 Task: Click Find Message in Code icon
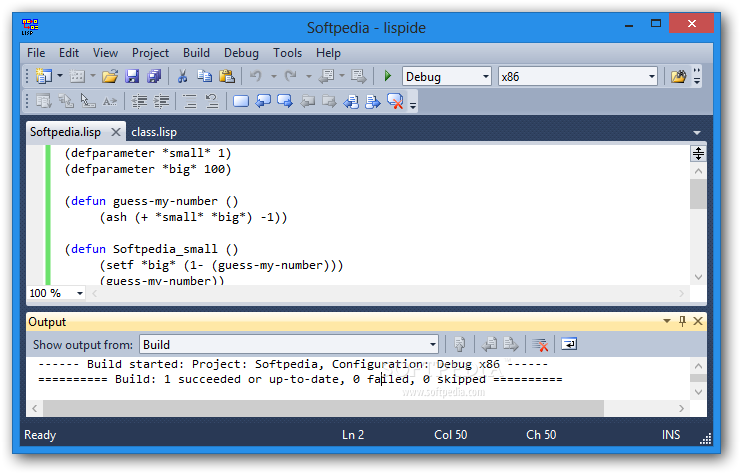click(459, 345)
